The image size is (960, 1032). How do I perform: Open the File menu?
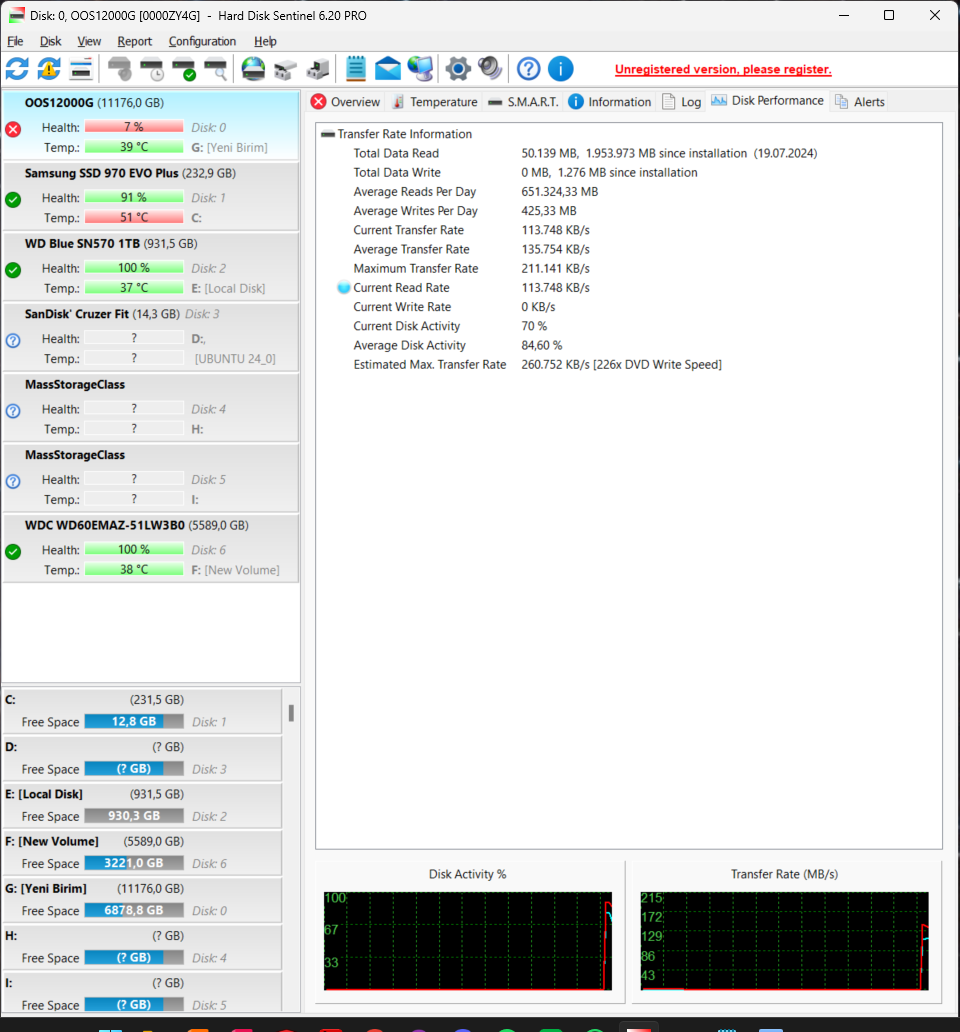15,41
